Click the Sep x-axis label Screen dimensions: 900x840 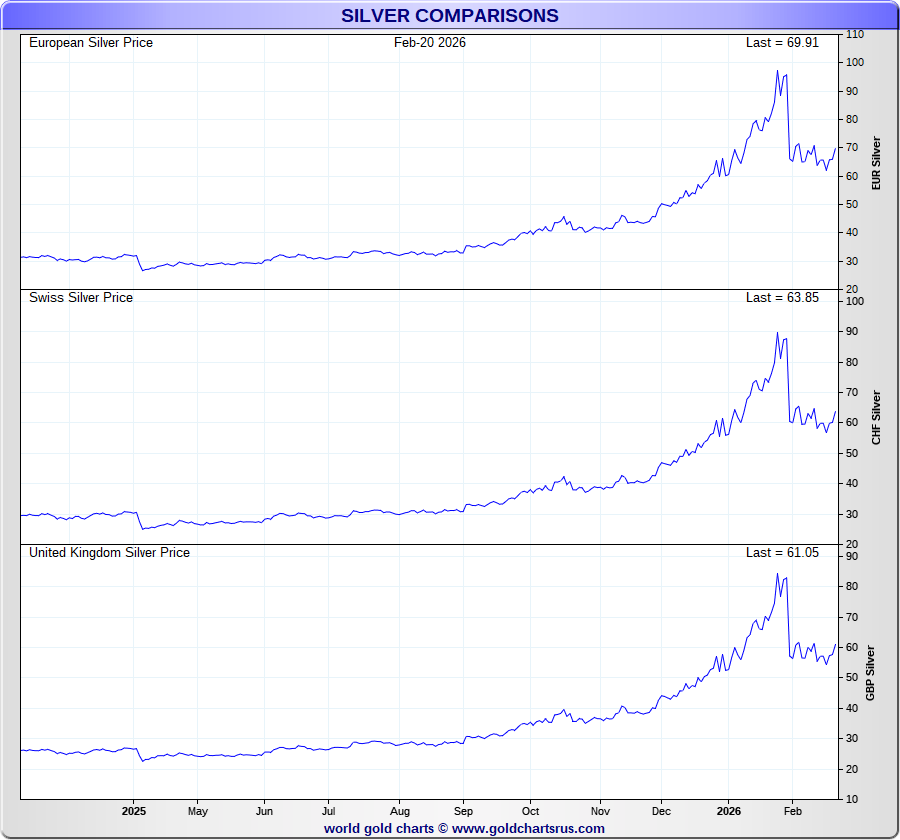point(463,811)
